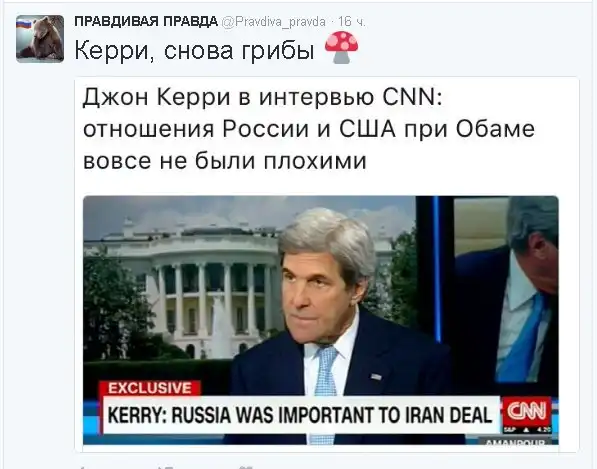The image size is (597, 469).
Task: Open ПРАВДИВАЯ ПРАВДА profile name
Action: (146, 22)
